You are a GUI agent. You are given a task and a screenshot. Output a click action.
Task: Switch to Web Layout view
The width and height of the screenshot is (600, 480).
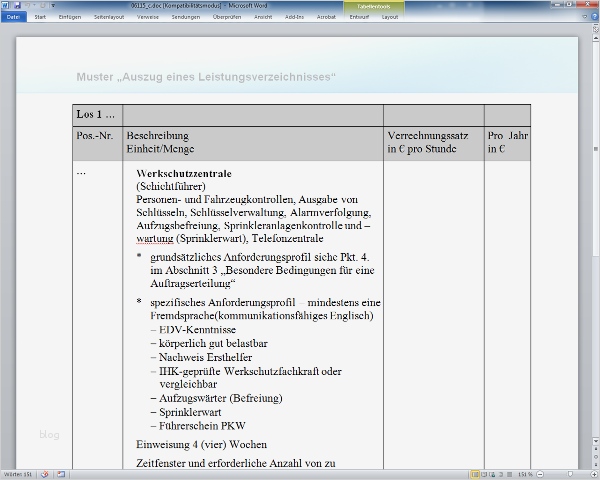492,475
